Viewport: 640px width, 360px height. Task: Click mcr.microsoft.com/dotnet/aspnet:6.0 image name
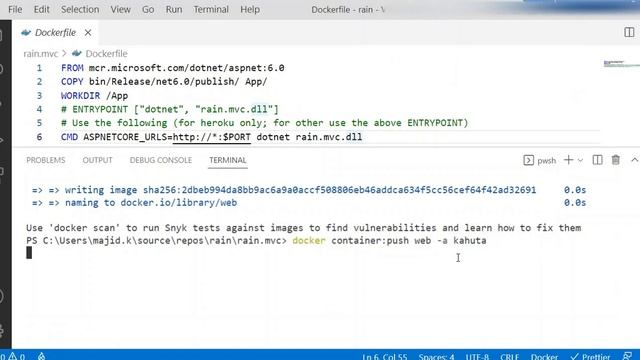point(187,68)
